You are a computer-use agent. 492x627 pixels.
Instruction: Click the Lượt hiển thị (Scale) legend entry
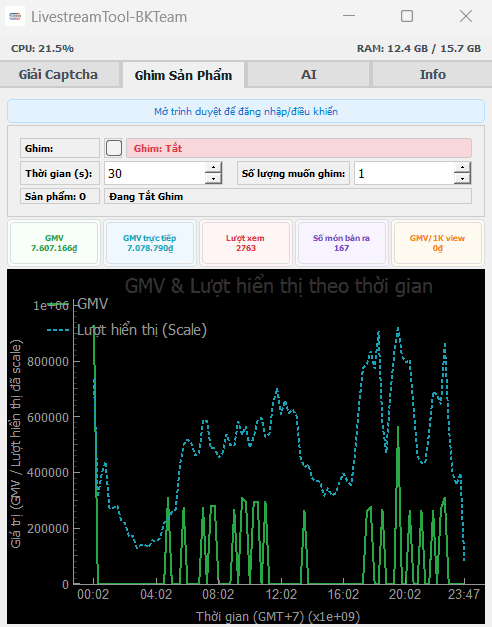(126, 330)
